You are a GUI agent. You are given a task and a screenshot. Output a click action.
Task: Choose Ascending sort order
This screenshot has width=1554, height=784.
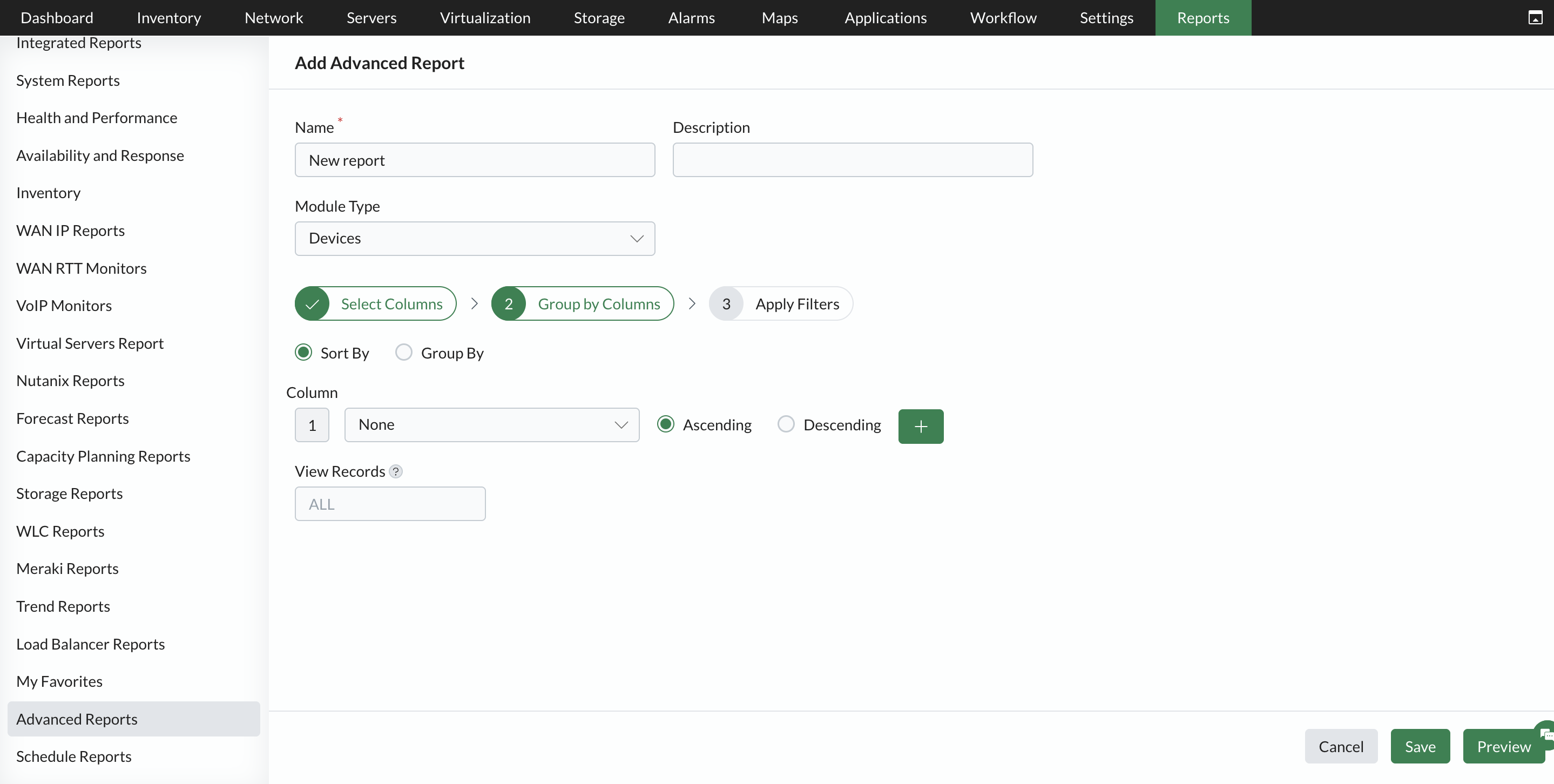click(x=665, y=424)
